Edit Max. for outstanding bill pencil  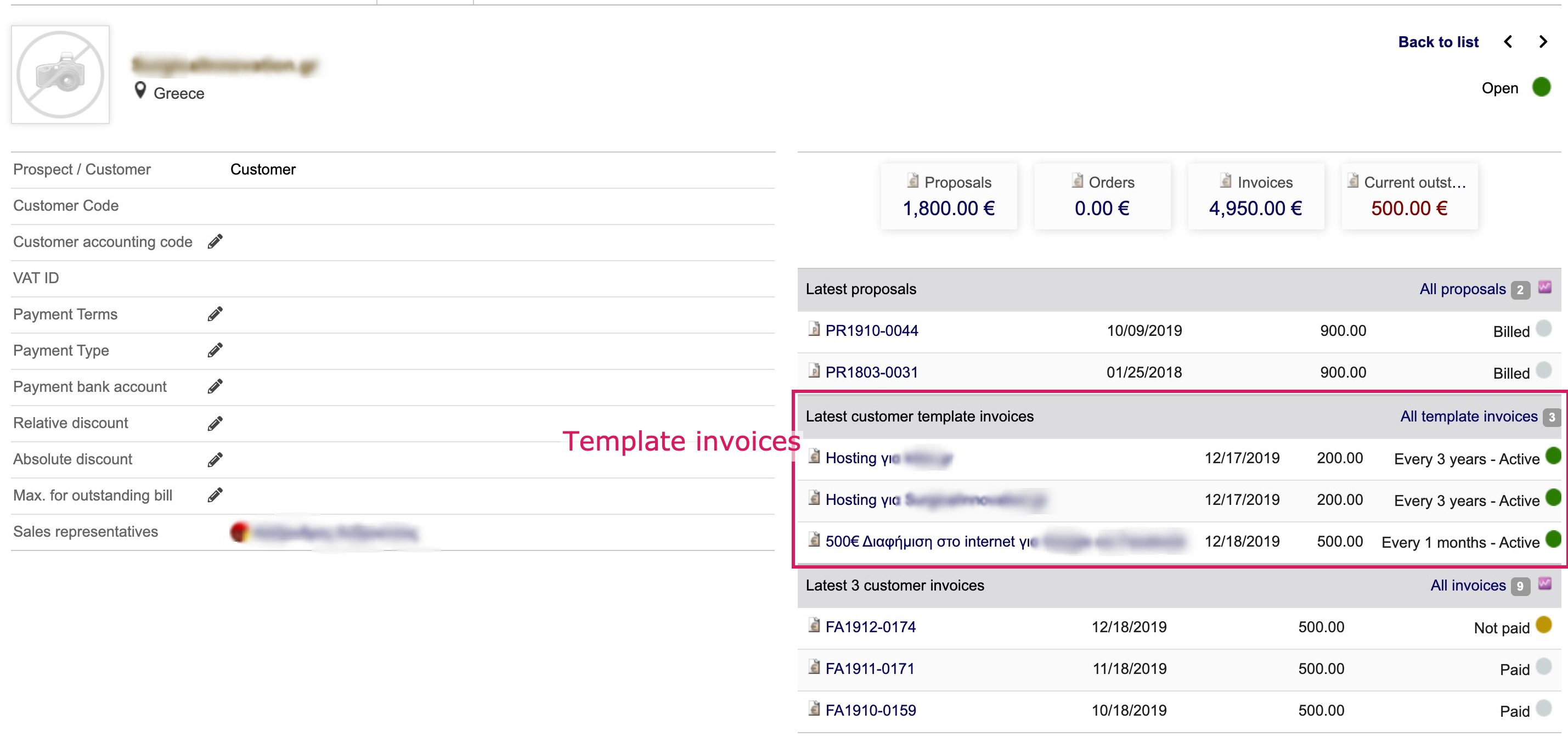215,495
